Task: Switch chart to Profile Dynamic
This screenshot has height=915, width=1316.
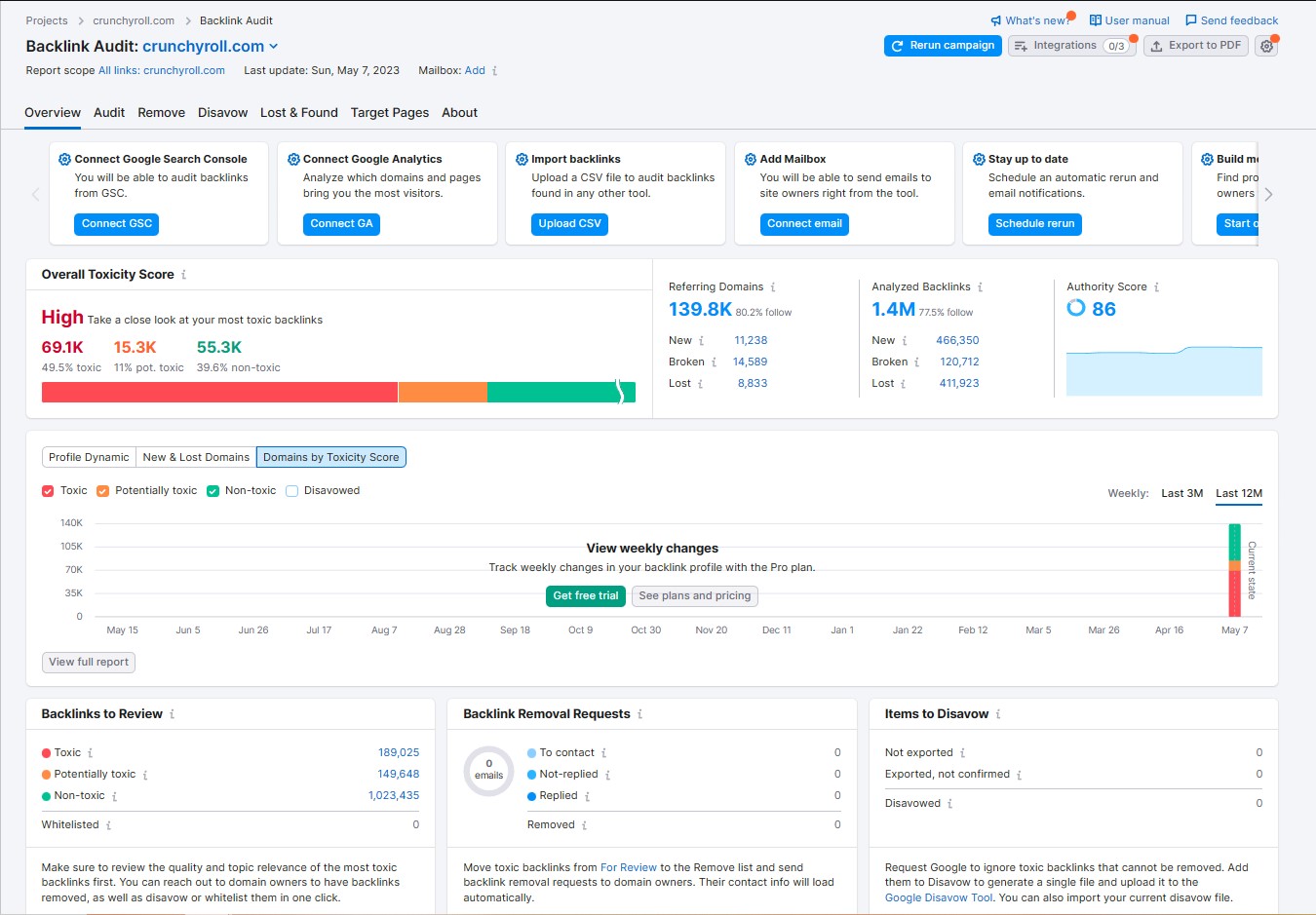Action: [x=89, y=457]
